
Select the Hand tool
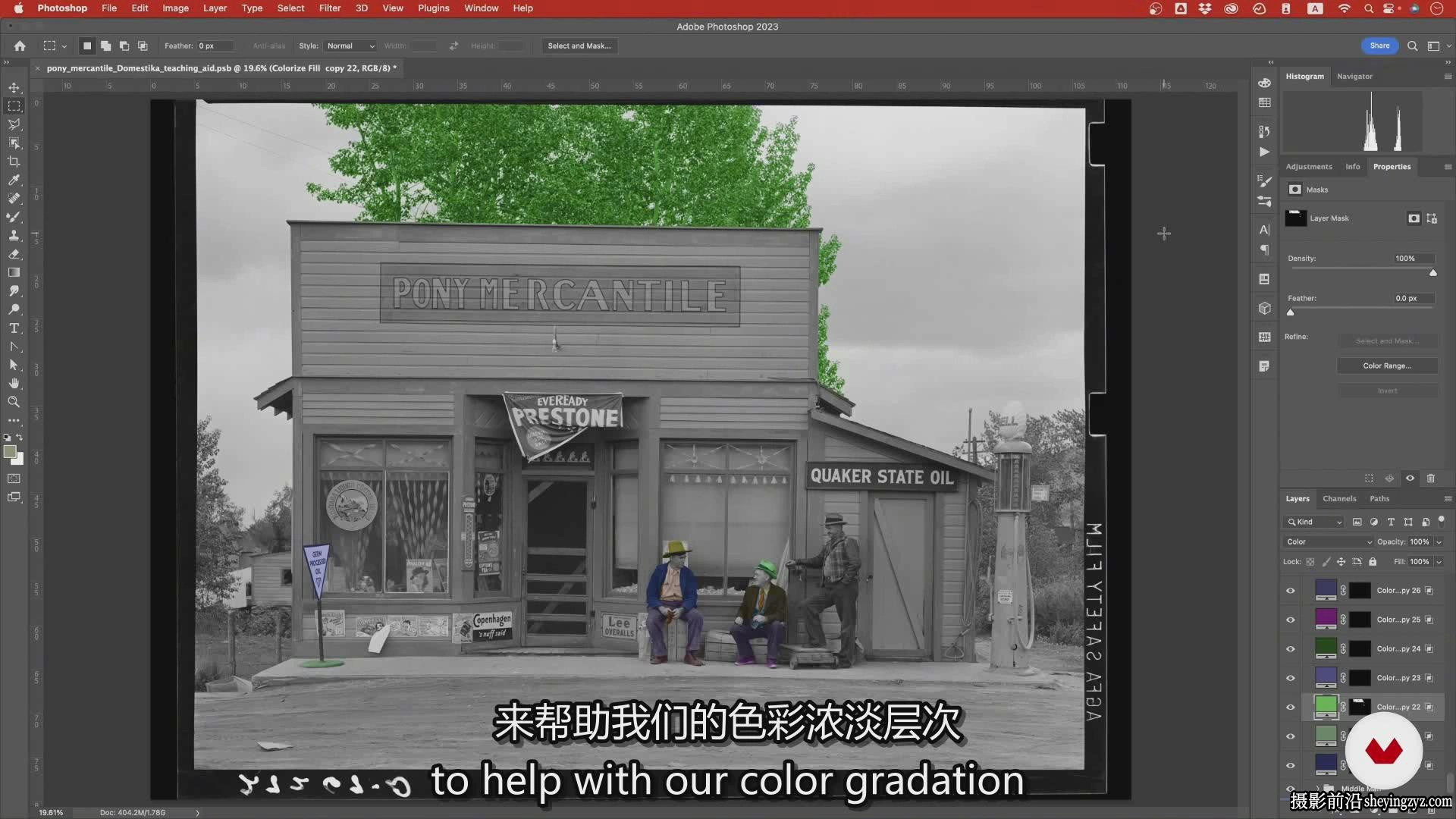[x=14, y=383]
